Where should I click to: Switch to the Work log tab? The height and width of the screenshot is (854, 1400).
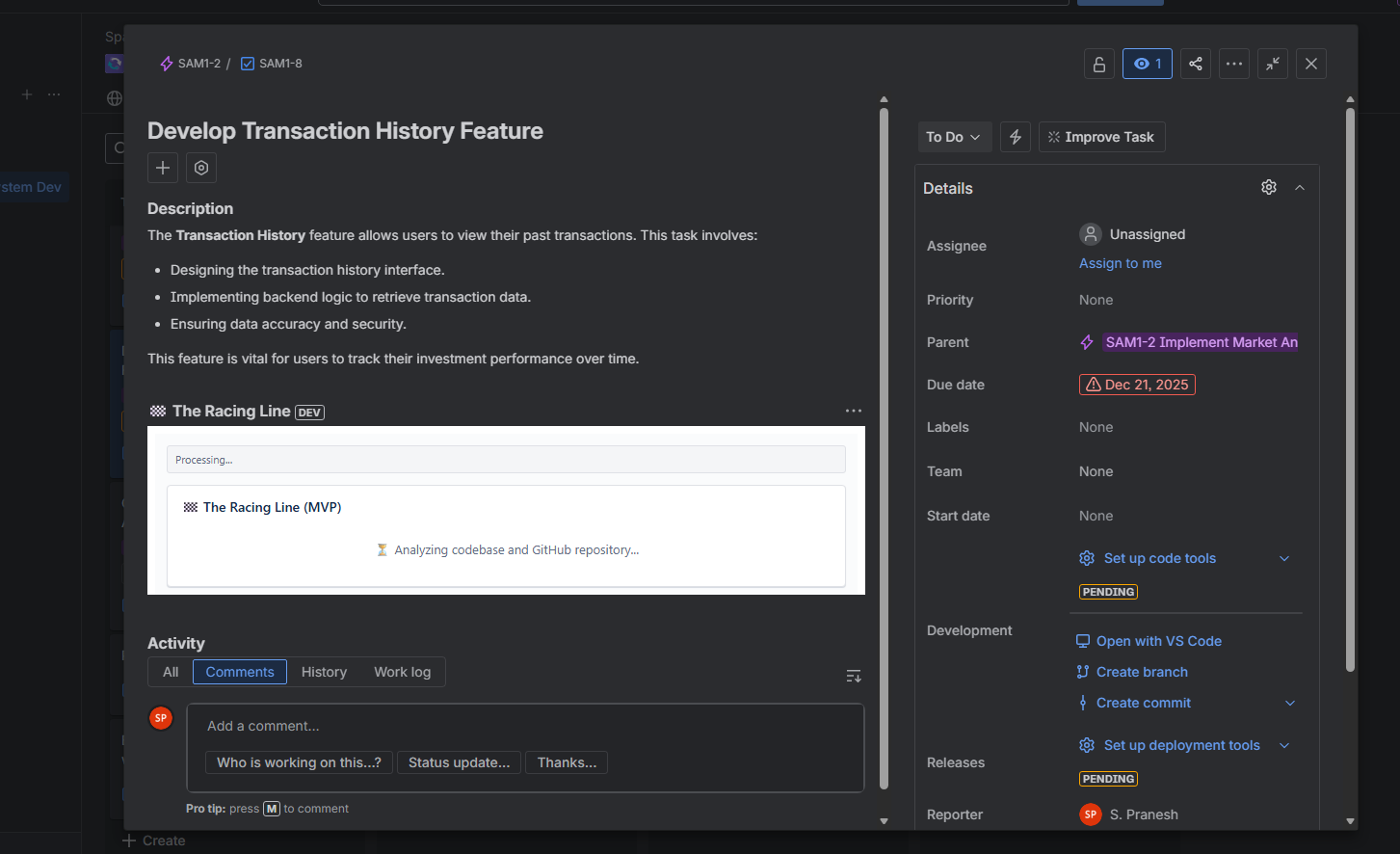(x=402, y=672)
